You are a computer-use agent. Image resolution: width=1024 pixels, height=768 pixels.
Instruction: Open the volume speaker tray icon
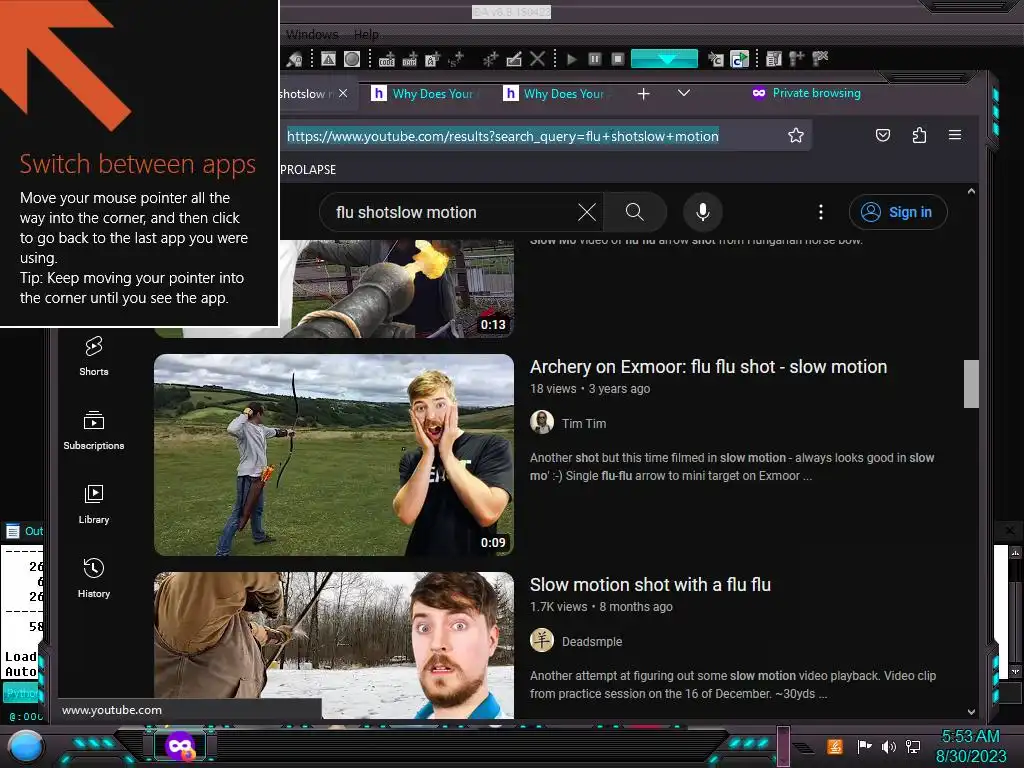(x=888, y=746)
